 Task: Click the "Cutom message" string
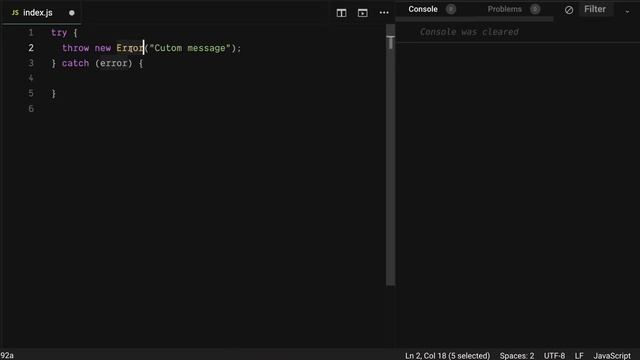pyautogui.click(x=190, y=48)
